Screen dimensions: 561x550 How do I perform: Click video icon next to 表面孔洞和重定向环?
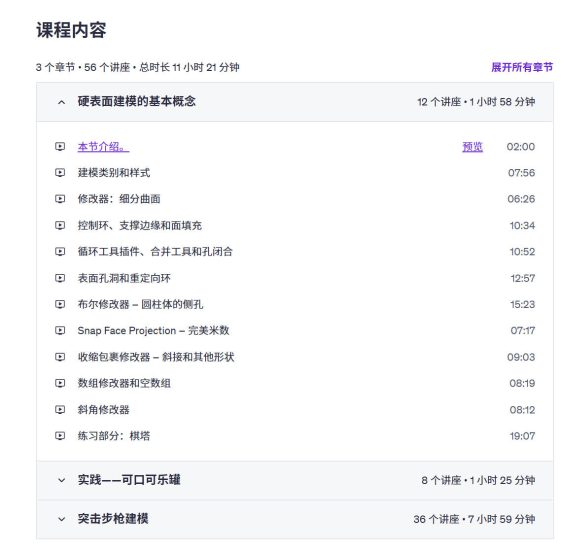coord(60,278)
